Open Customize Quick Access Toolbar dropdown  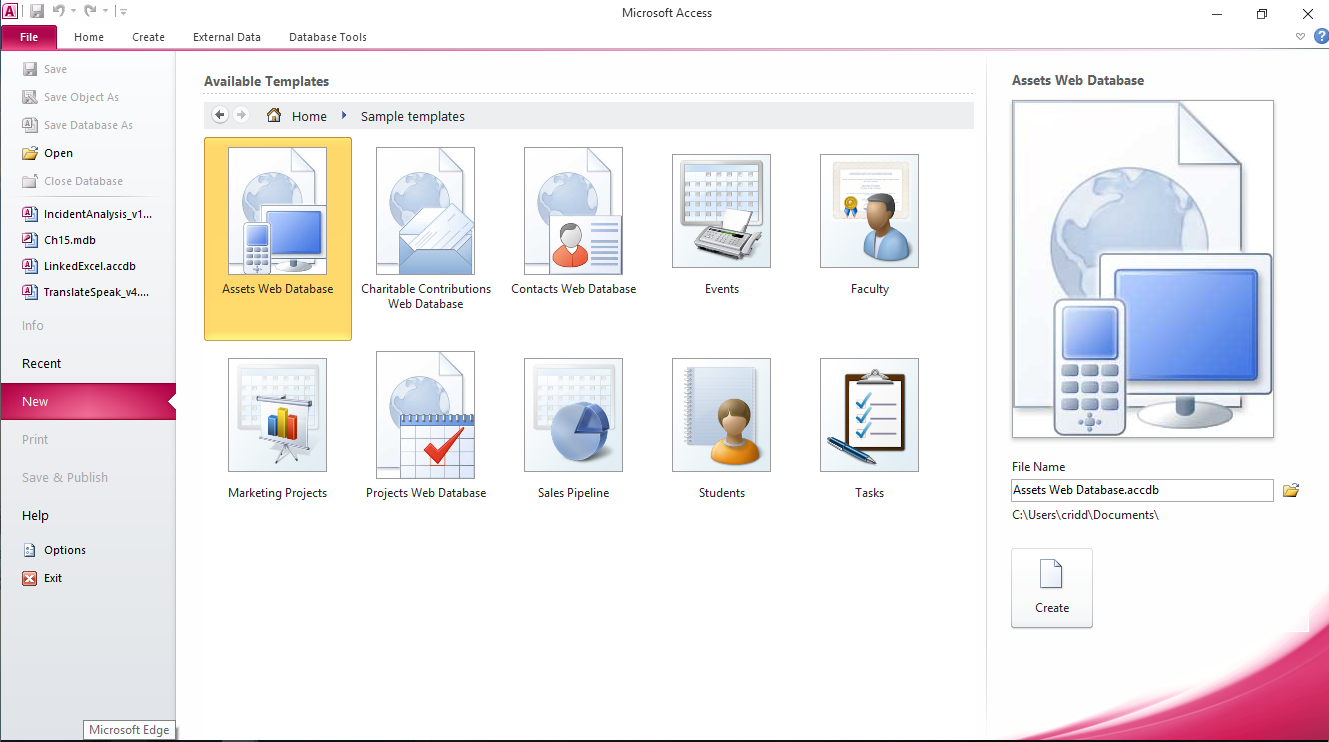pyautogui.click(x=122, y=12)
